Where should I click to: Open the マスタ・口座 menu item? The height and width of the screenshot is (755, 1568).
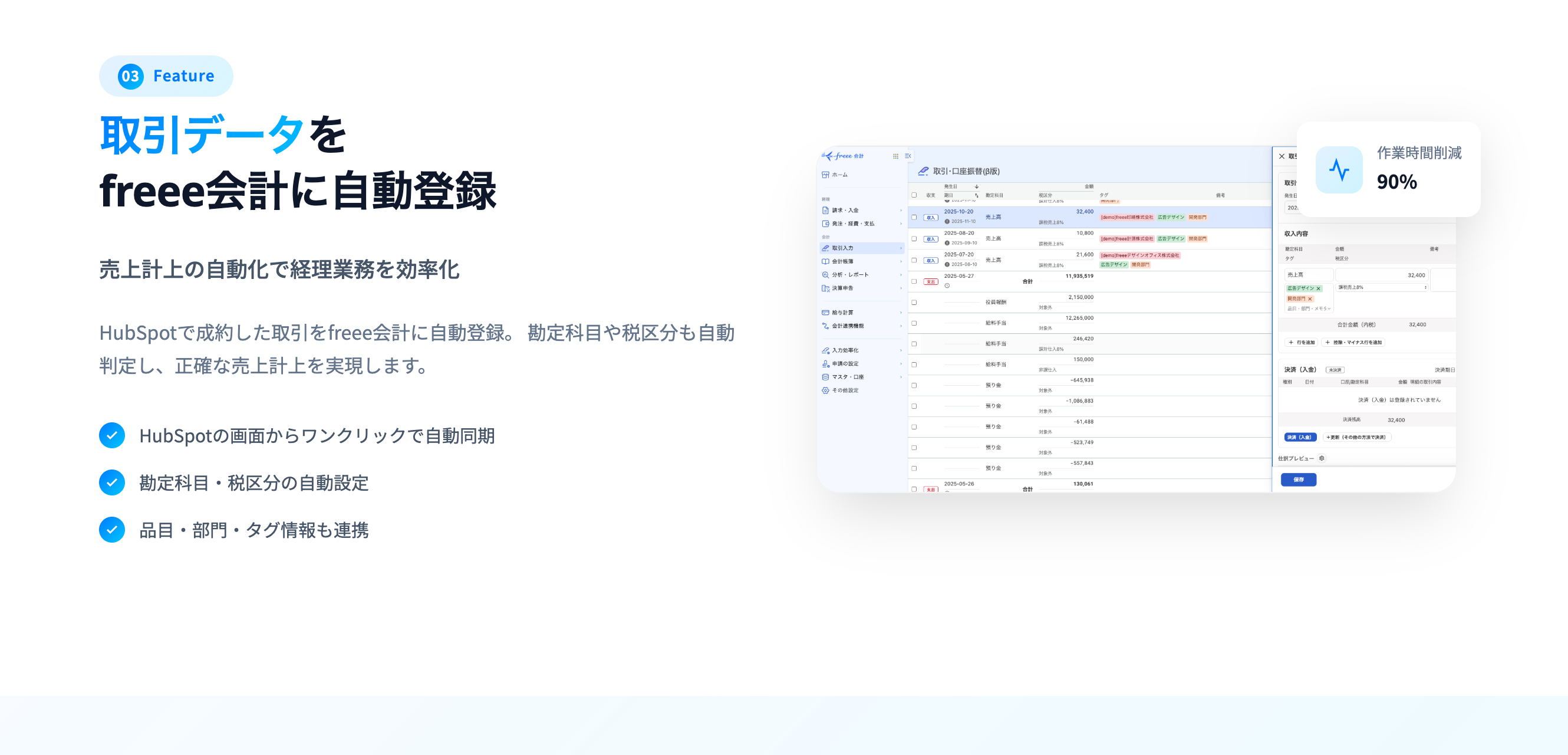pyautogui.click(x=862, y=377)
